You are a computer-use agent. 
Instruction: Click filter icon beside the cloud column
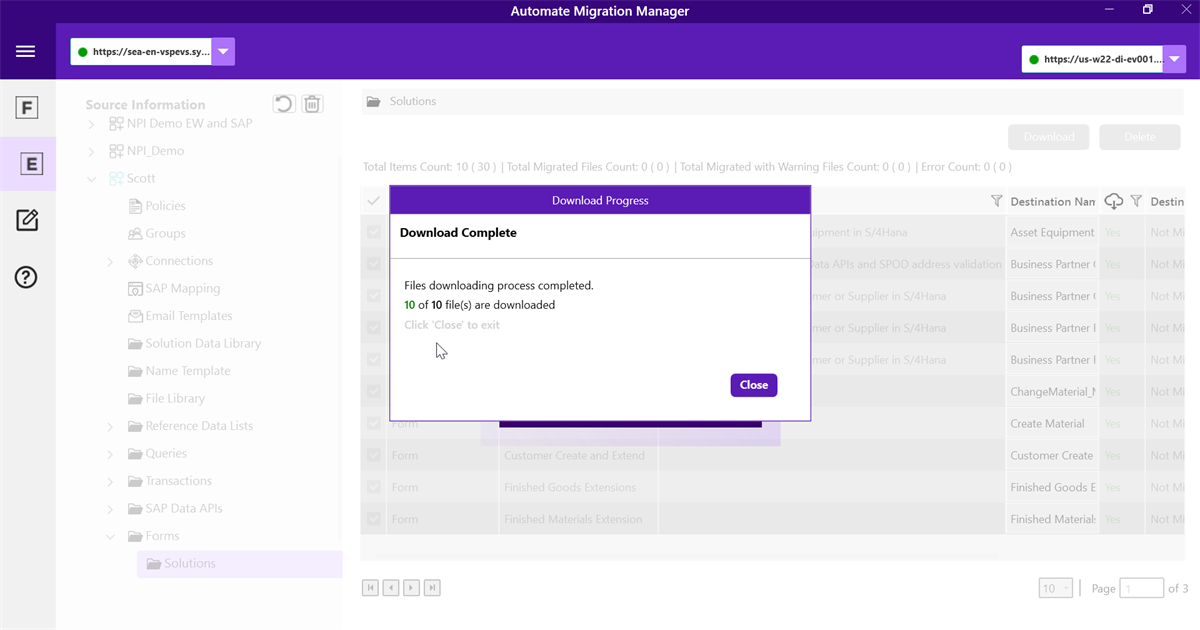click(1136, 201)
